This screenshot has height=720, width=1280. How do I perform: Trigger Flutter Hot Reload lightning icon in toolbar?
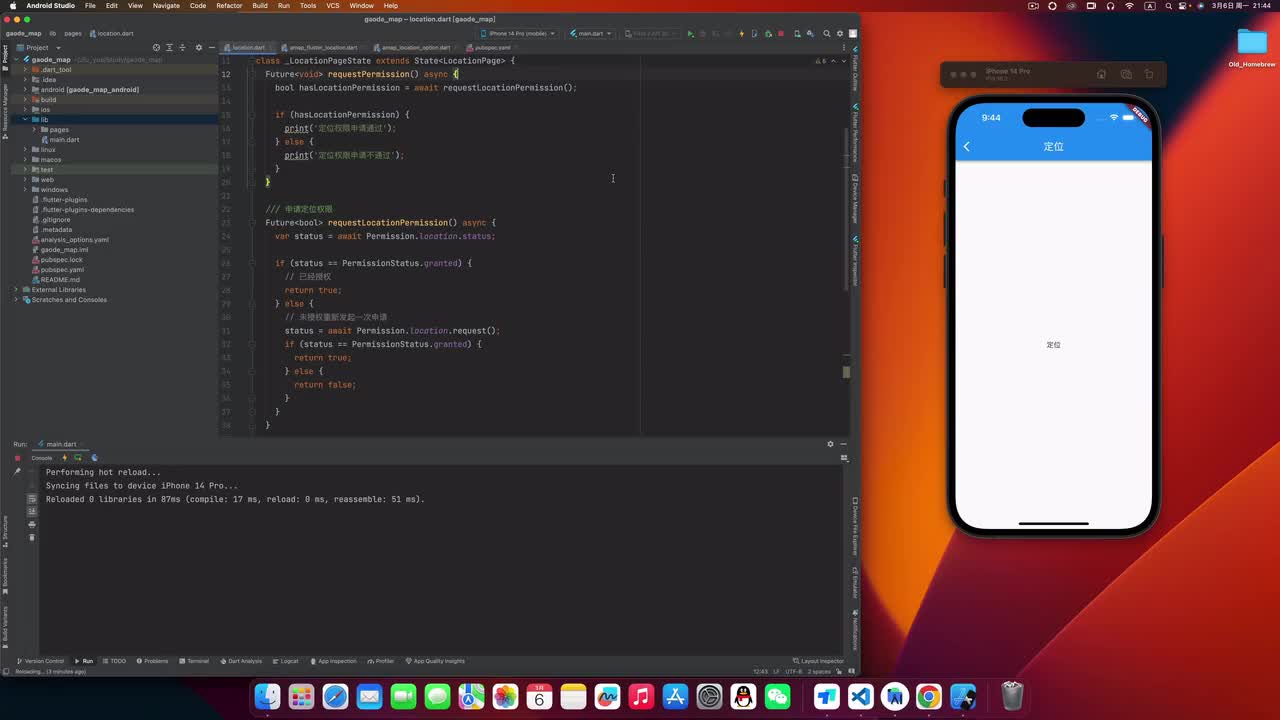pos(742,34)
